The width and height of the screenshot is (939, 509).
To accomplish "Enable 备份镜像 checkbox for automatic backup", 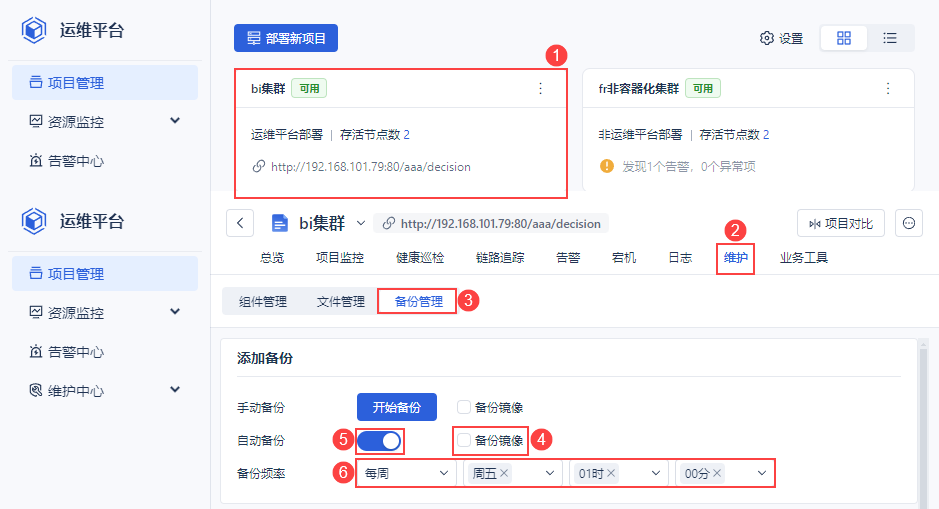I will pos(464,440).
